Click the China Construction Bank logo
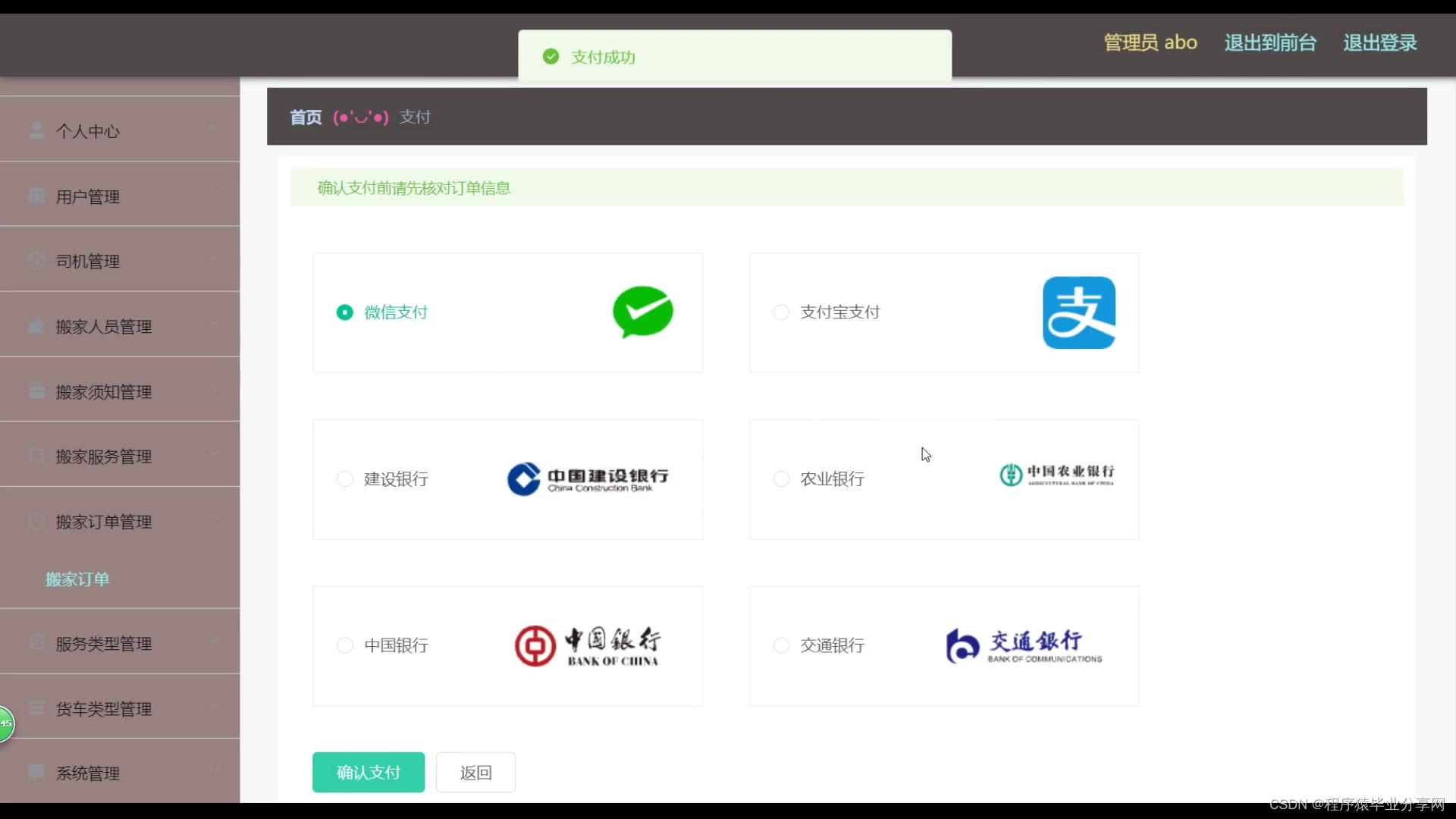This screenshot has height=819, width=1456. coord(588,479)
